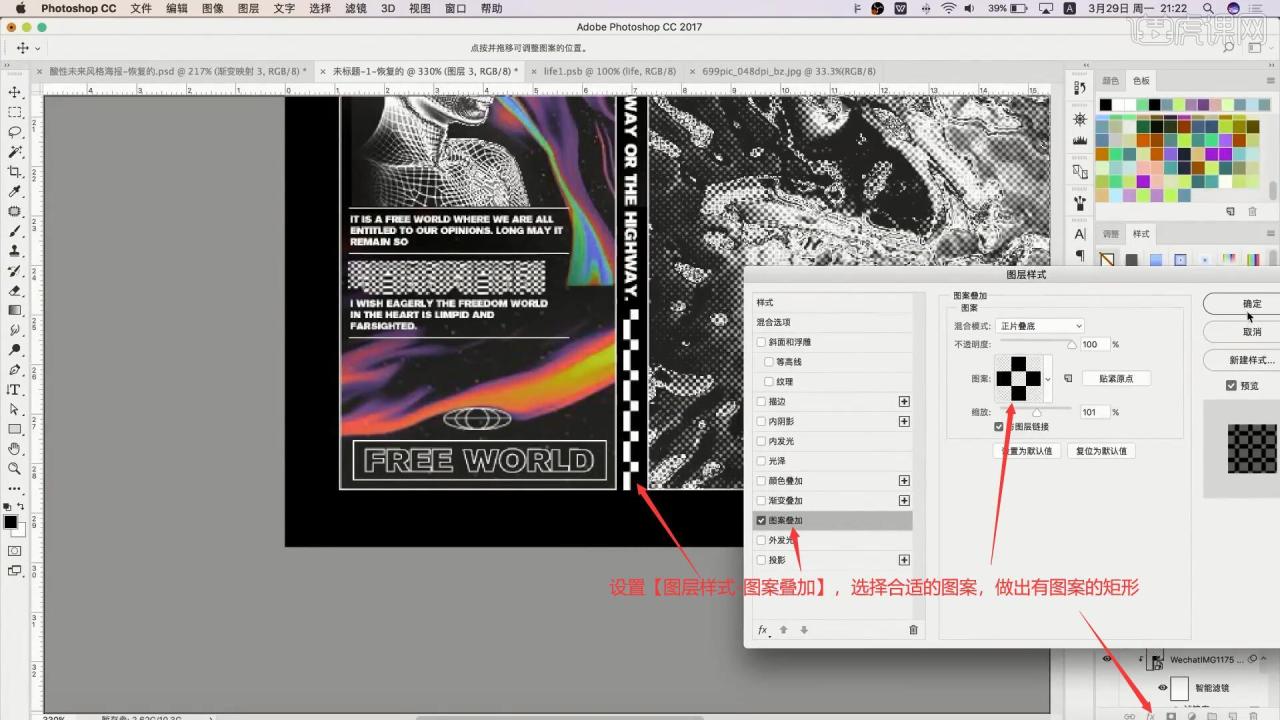Open the History panel icon

(1080, 90)
